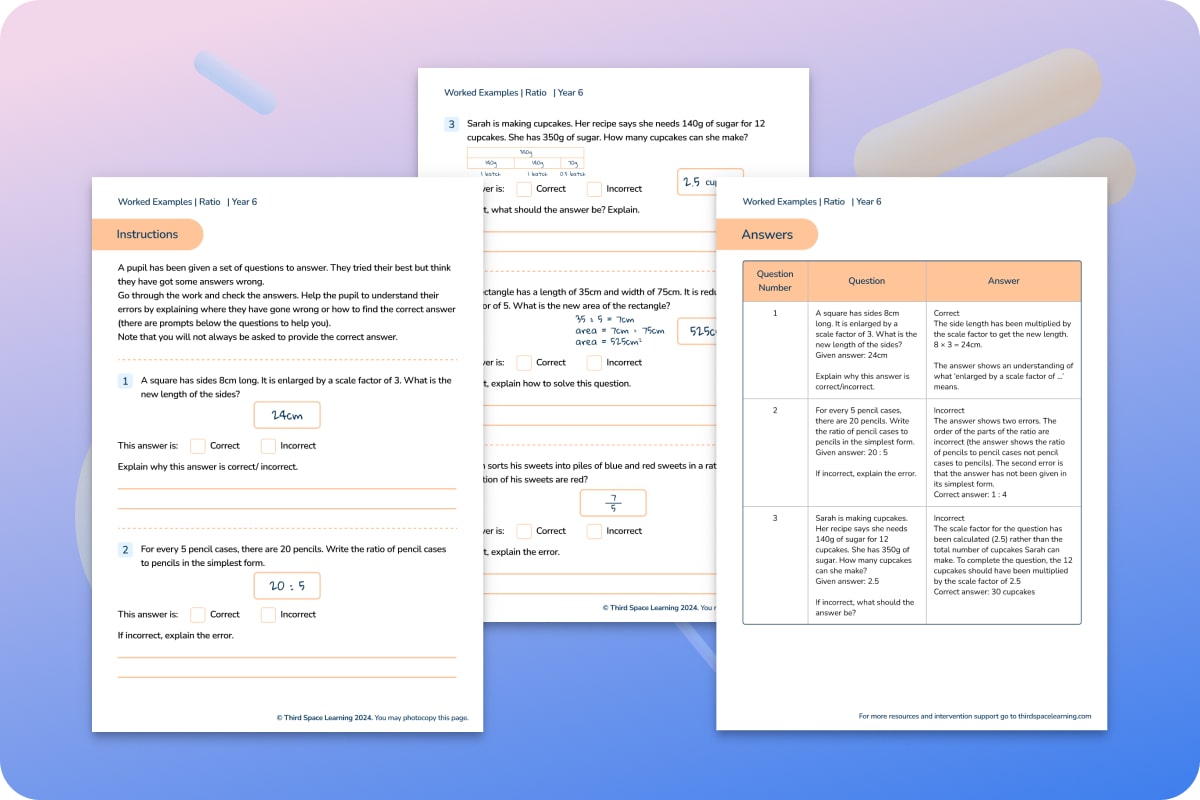Check Correct for the sweets fraction question

[x=523, y=531]
